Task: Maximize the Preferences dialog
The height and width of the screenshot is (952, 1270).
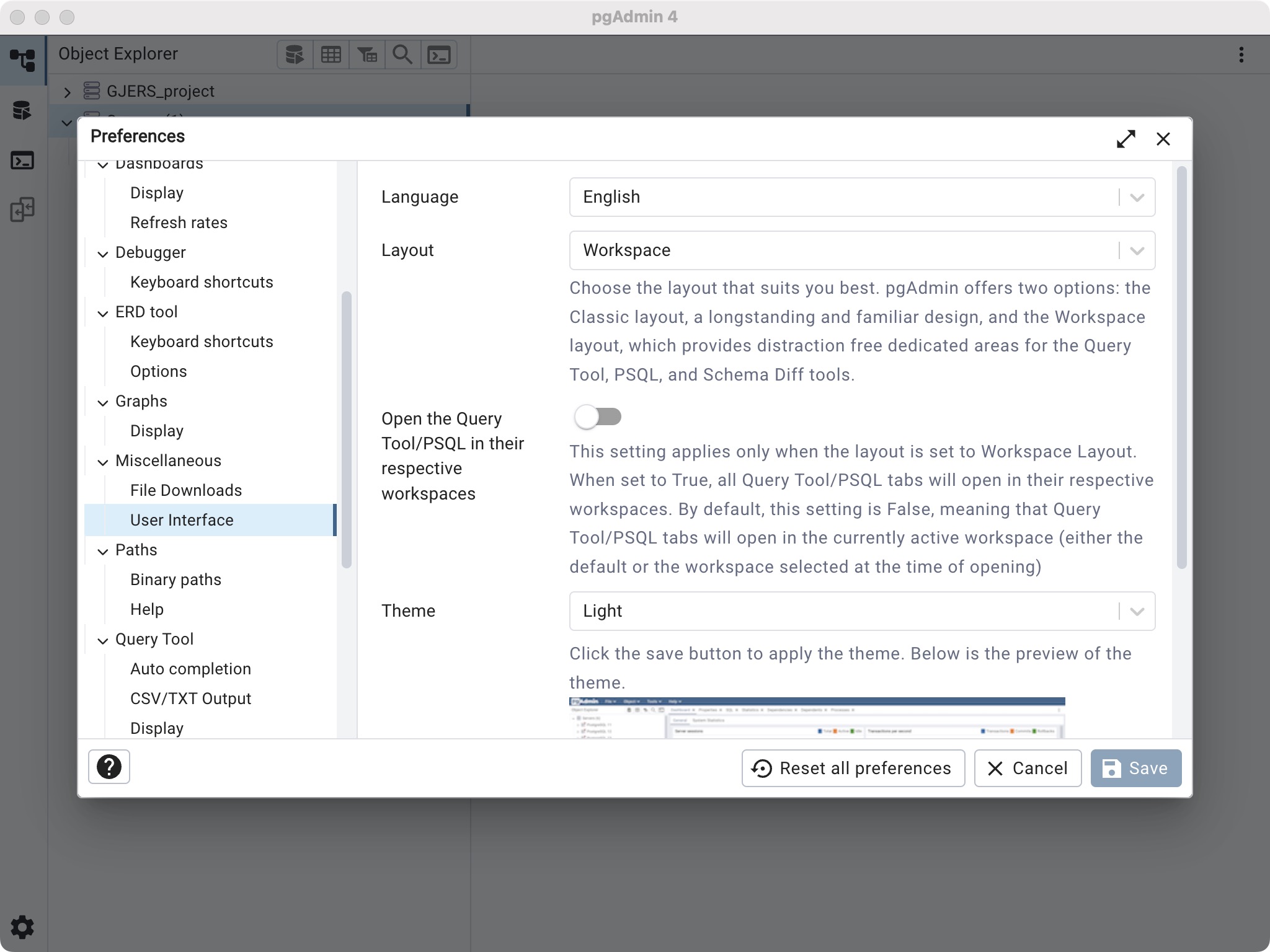Action: click(1126, 139)
